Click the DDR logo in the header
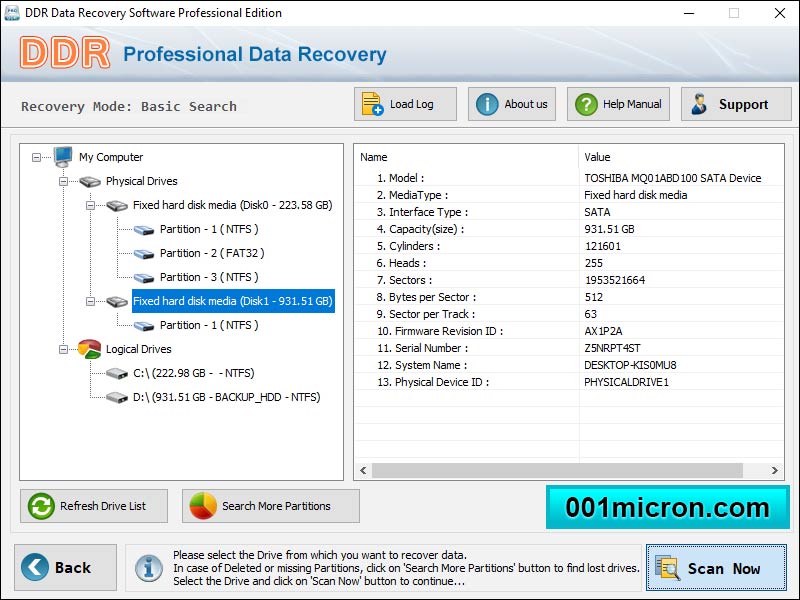The image size is (800, 600). (64, 51)
